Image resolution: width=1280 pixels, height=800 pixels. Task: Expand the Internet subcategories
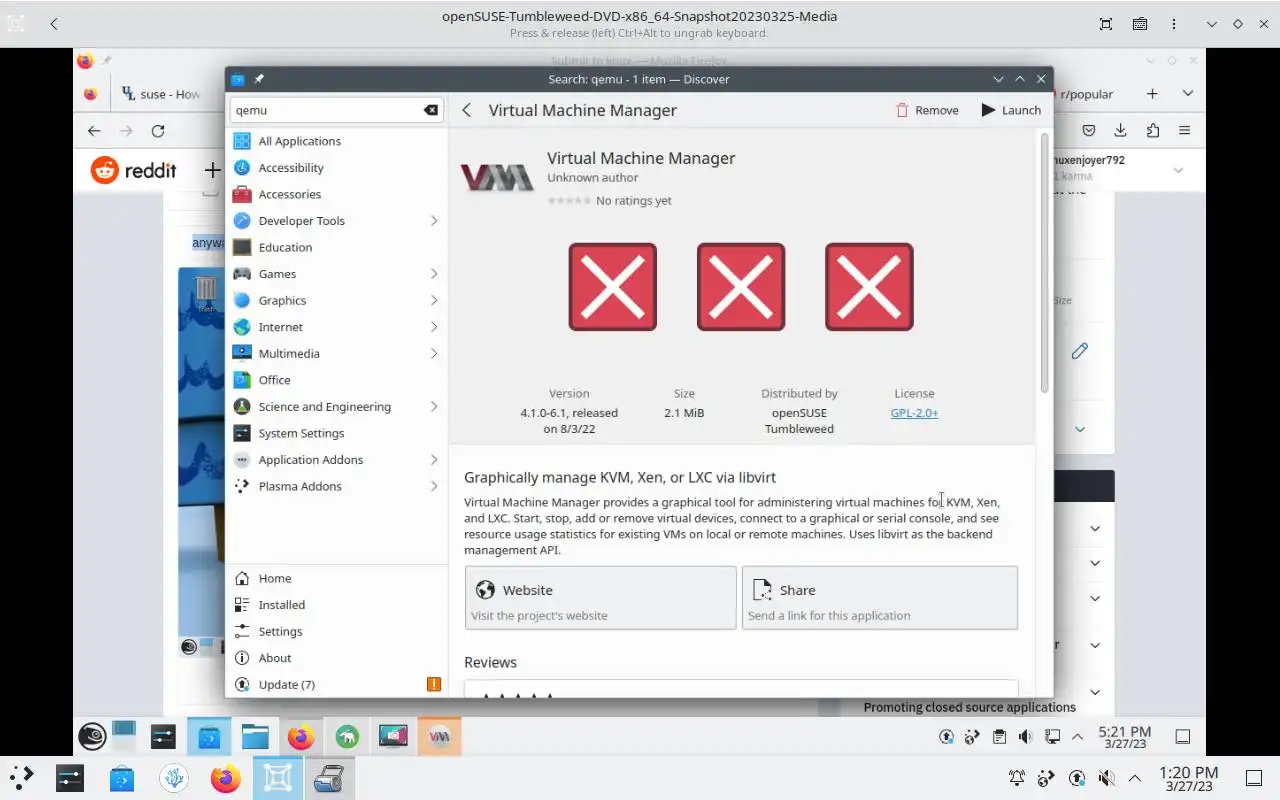[x=434, y=327]
